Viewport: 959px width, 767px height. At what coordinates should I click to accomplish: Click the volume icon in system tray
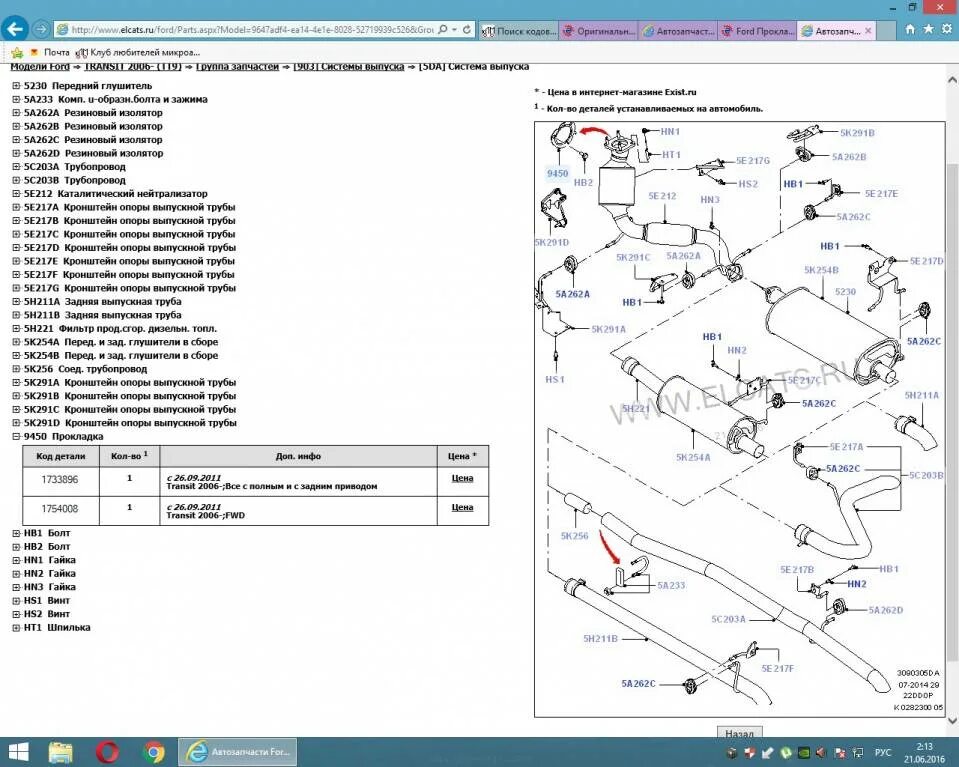821,752
